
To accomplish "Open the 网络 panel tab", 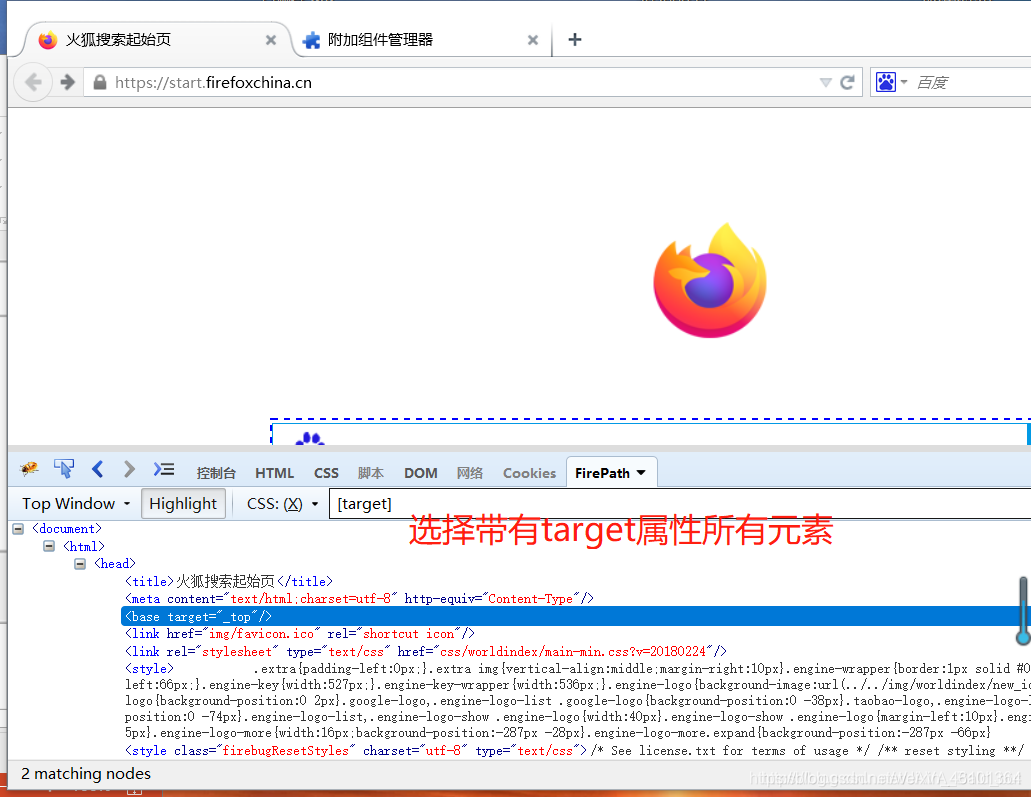I will (x=469, y=473).
